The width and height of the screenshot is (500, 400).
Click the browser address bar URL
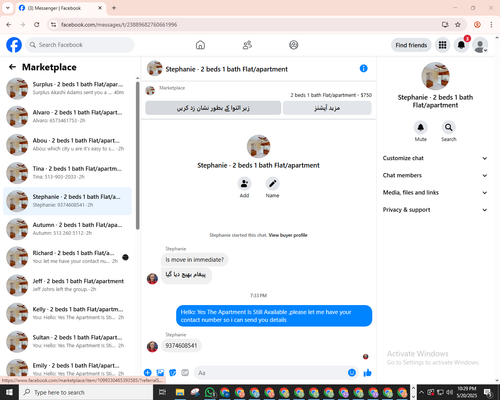(x=119, y=25)
